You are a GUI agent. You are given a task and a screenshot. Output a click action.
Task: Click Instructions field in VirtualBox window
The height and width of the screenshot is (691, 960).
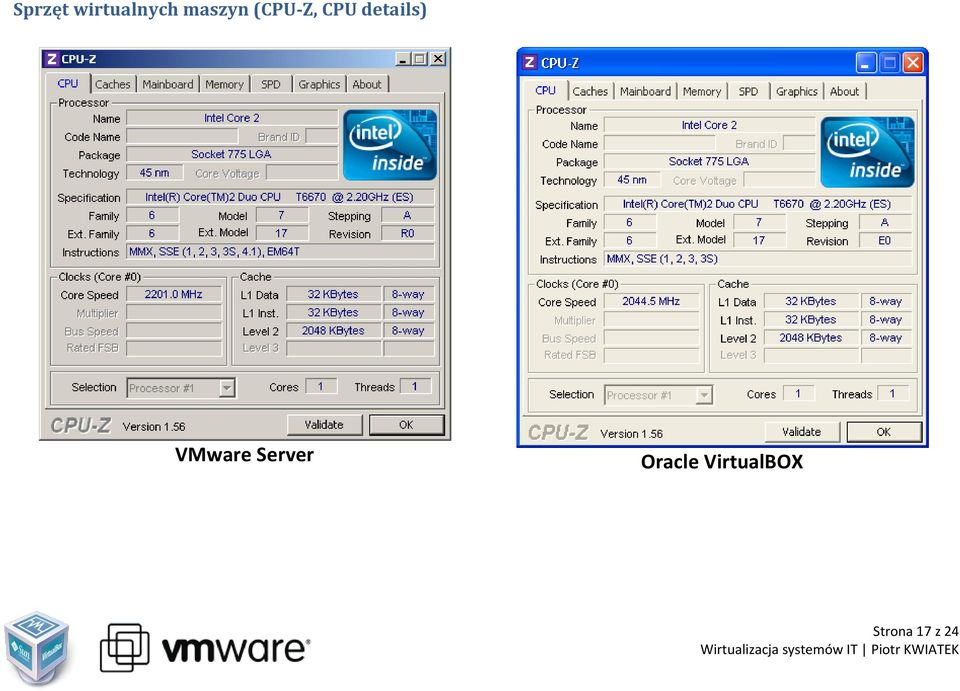[758, 259]
